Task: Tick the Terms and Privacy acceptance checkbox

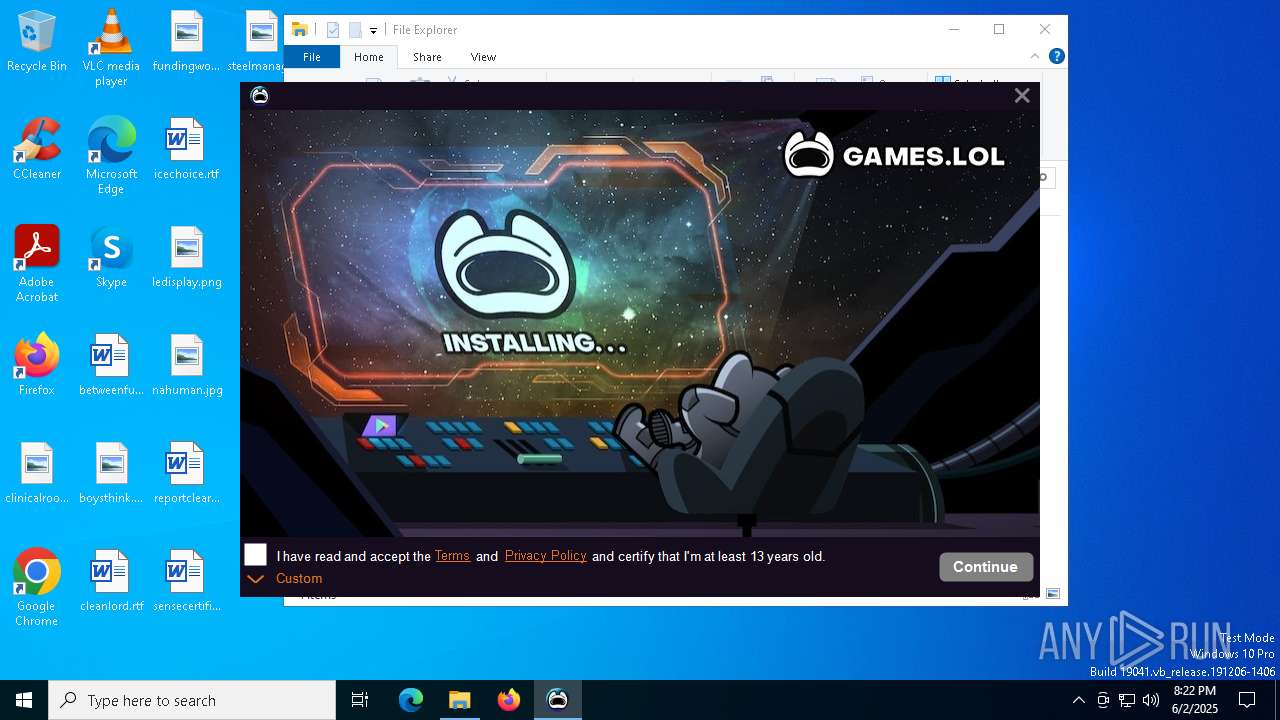Action: coord(256,556)
